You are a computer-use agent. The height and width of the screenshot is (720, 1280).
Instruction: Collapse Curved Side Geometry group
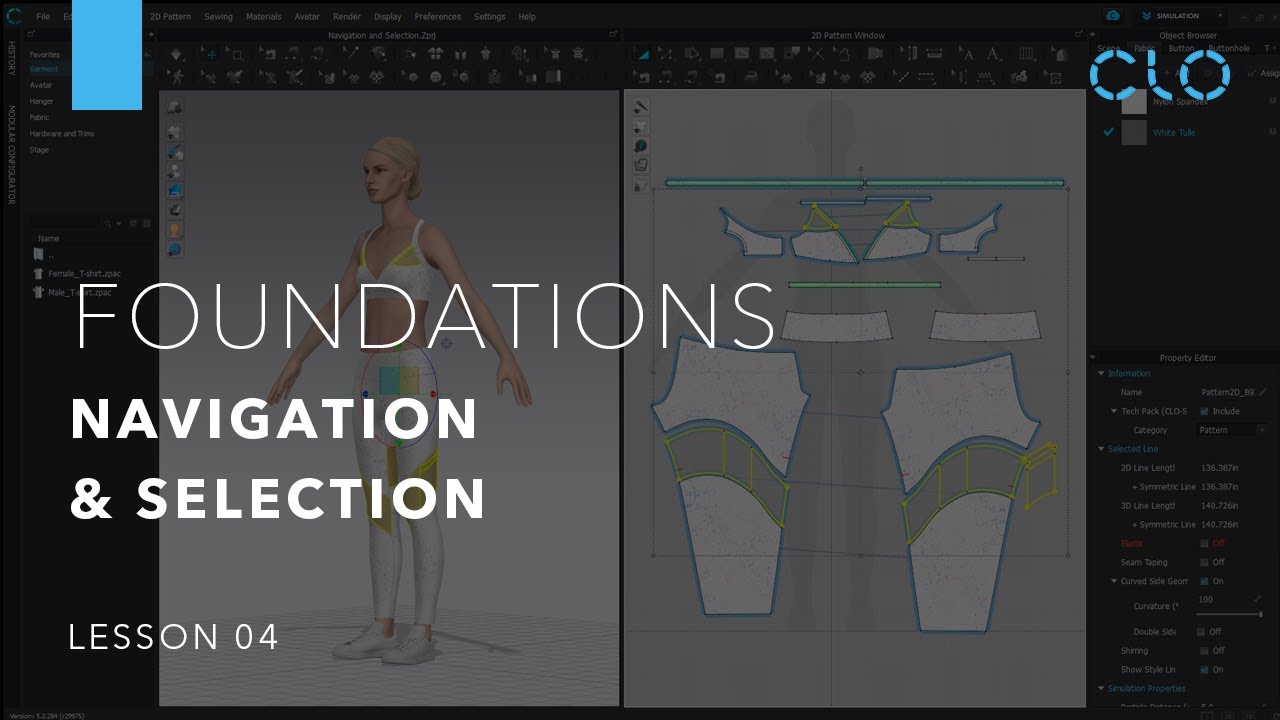coord(1114,581)
